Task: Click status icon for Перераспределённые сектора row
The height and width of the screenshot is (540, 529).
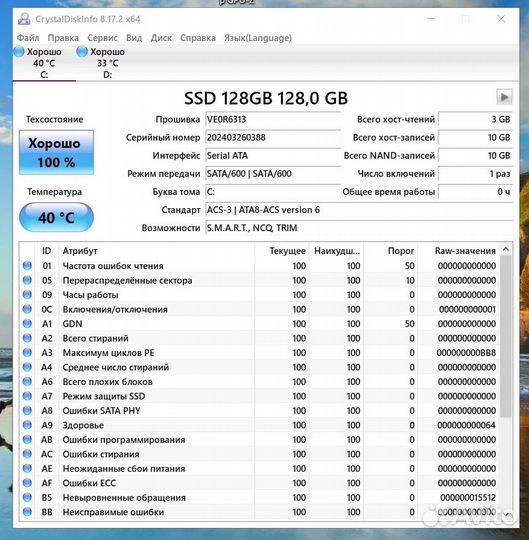Action: pos(27,280)
